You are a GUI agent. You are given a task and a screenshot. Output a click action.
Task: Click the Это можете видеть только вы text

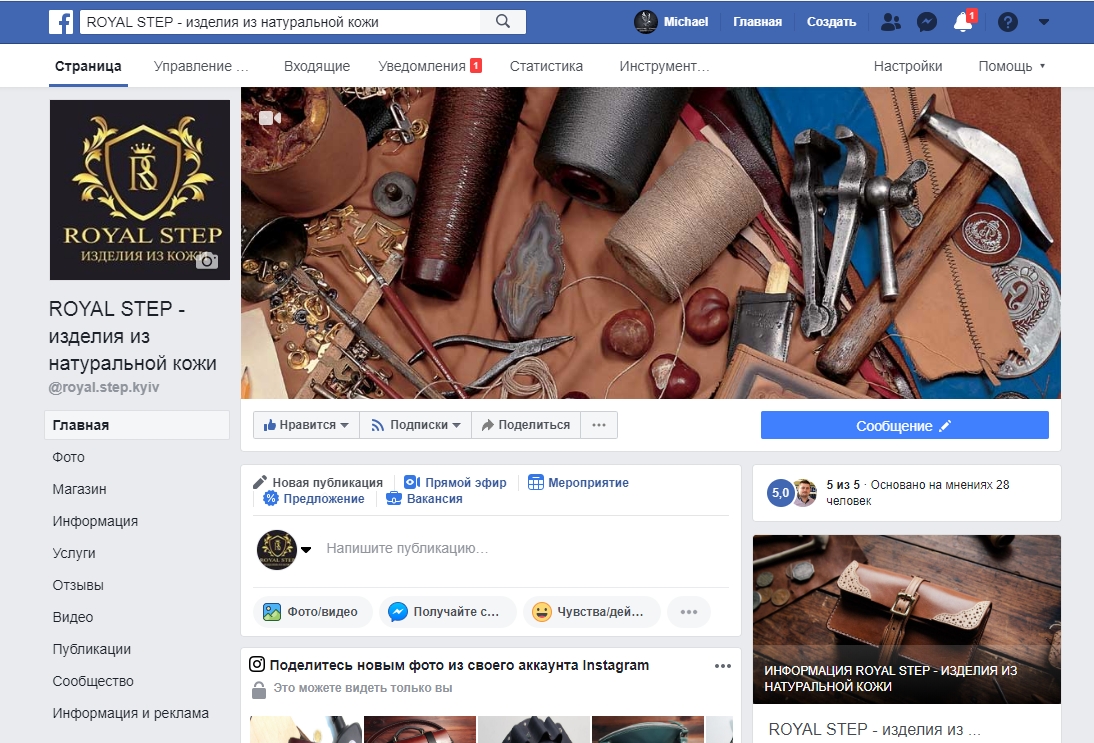(x=362, y=688)
